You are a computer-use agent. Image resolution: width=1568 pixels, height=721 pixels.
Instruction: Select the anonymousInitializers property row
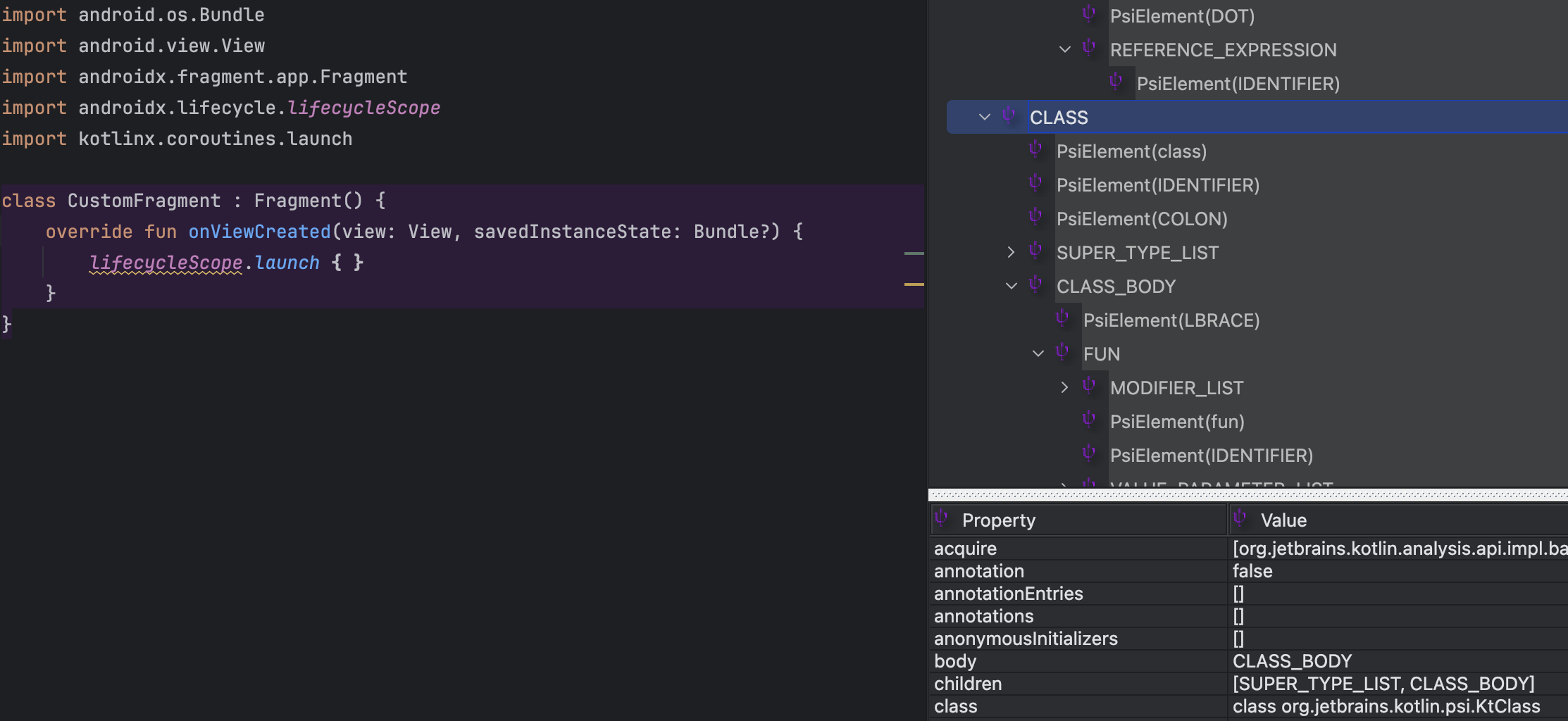pos(1248,639)
